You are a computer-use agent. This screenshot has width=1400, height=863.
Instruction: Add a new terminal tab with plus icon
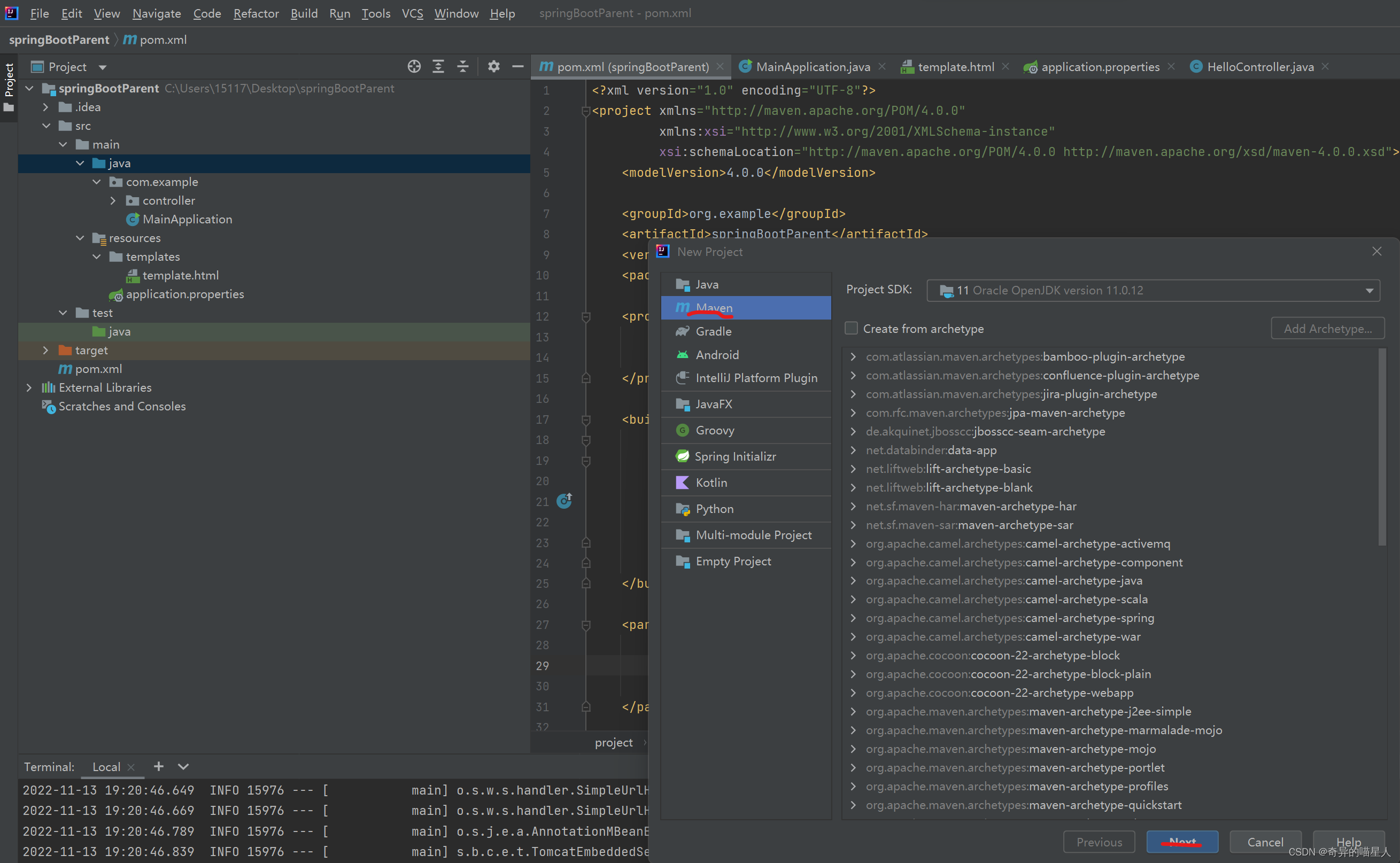tap(159, 766)
